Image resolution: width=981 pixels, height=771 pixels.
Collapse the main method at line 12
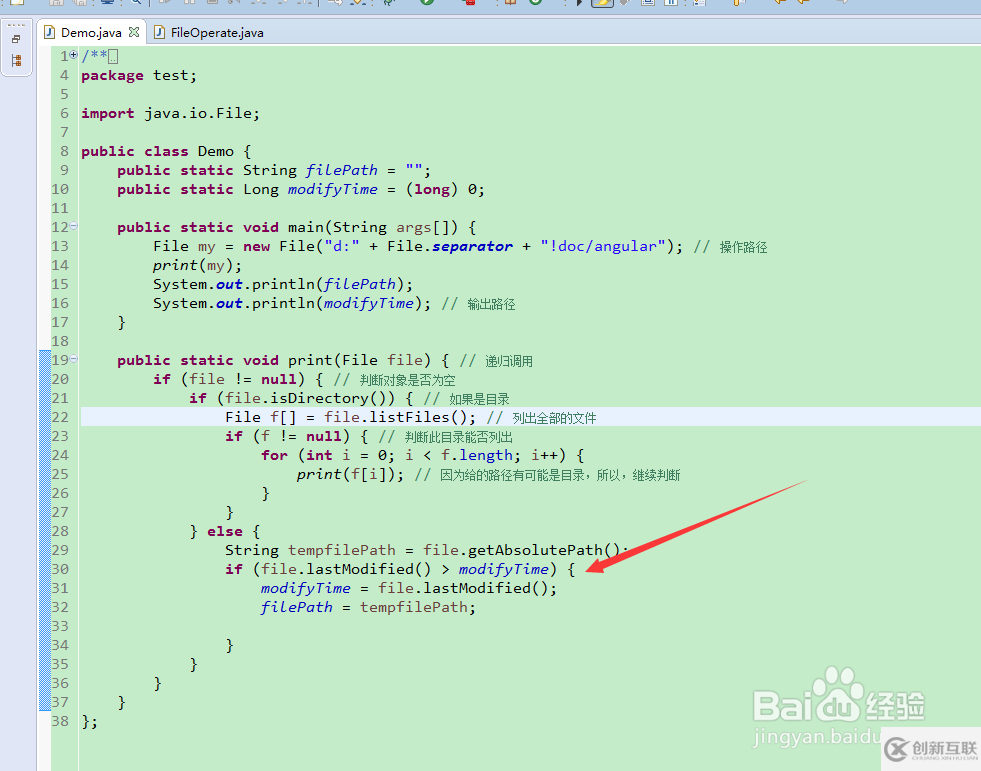click(74, 226)
